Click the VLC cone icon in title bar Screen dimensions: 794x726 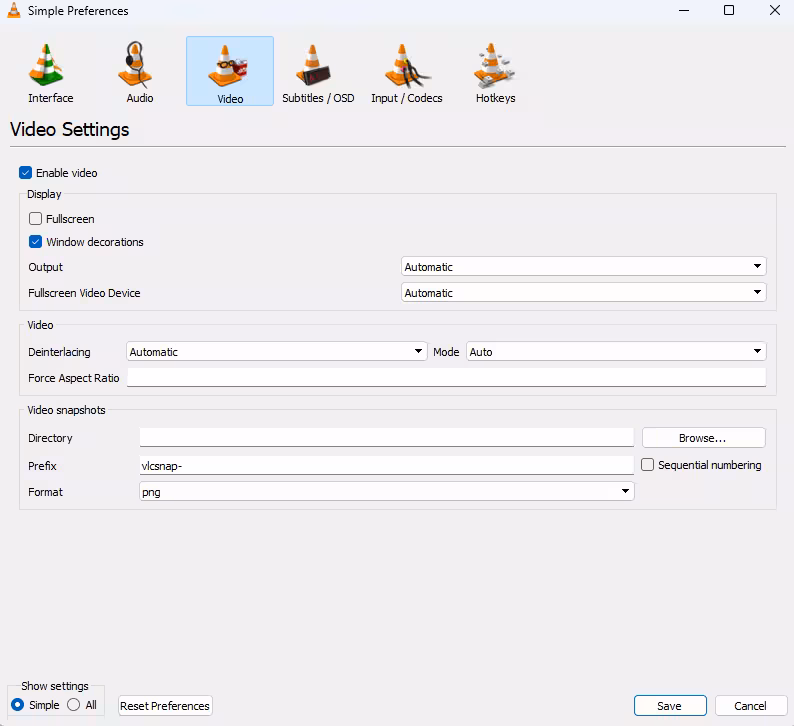click(x=14, y=11)
